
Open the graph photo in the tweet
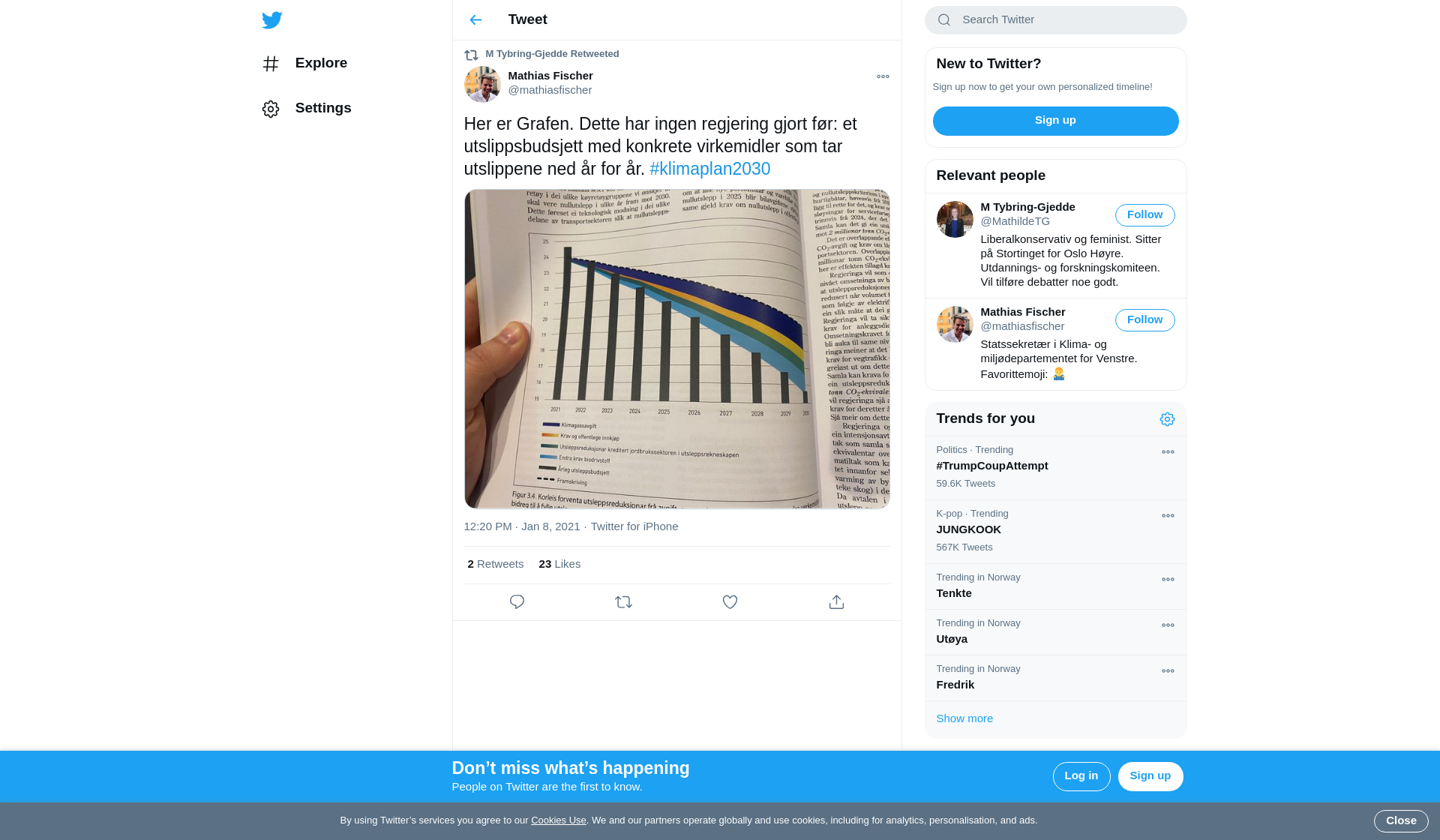tap(676, 349)
